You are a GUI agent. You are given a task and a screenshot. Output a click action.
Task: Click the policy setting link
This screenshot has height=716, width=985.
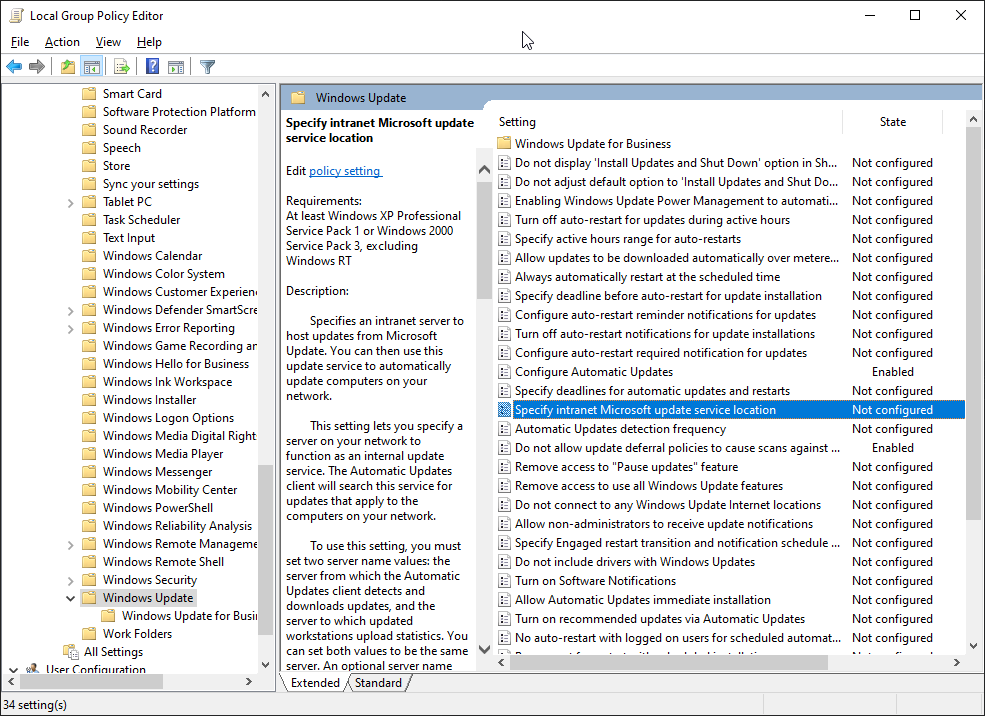pyautogui.click(x=345, y=171)
